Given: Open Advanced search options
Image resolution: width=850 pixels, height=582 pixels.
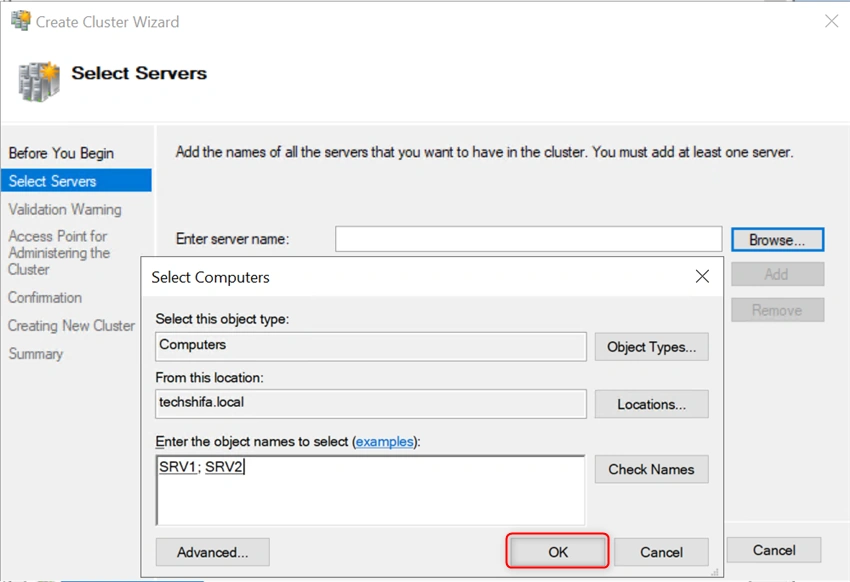Looking at the screenshot, I should coord(212,552).
